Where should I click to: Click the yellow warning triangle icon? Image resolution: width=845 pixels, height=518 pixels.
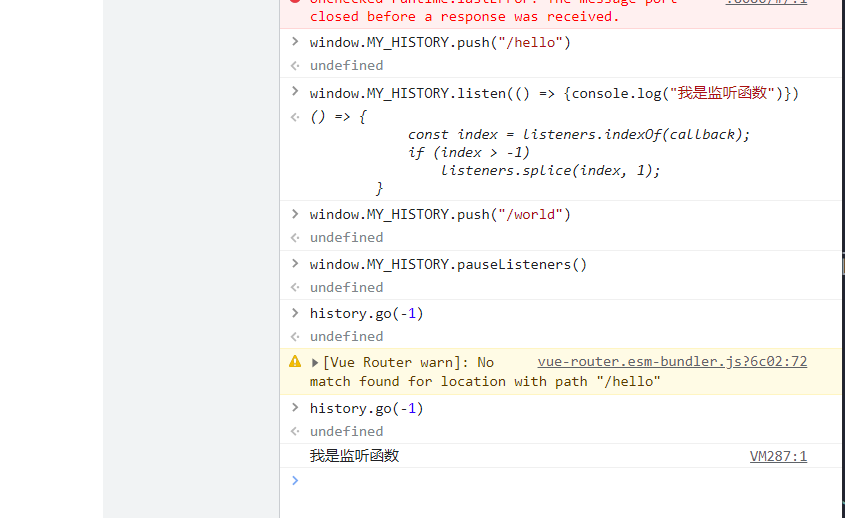click(x=295, y=362)
